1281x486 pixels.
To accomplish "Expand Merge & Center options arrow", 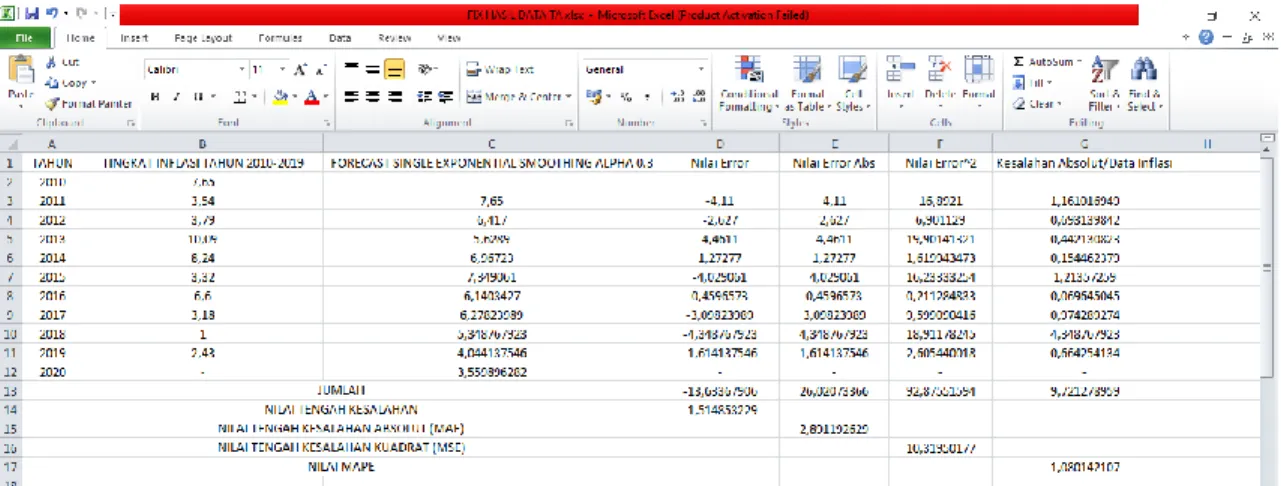I will tap(568, 97).
